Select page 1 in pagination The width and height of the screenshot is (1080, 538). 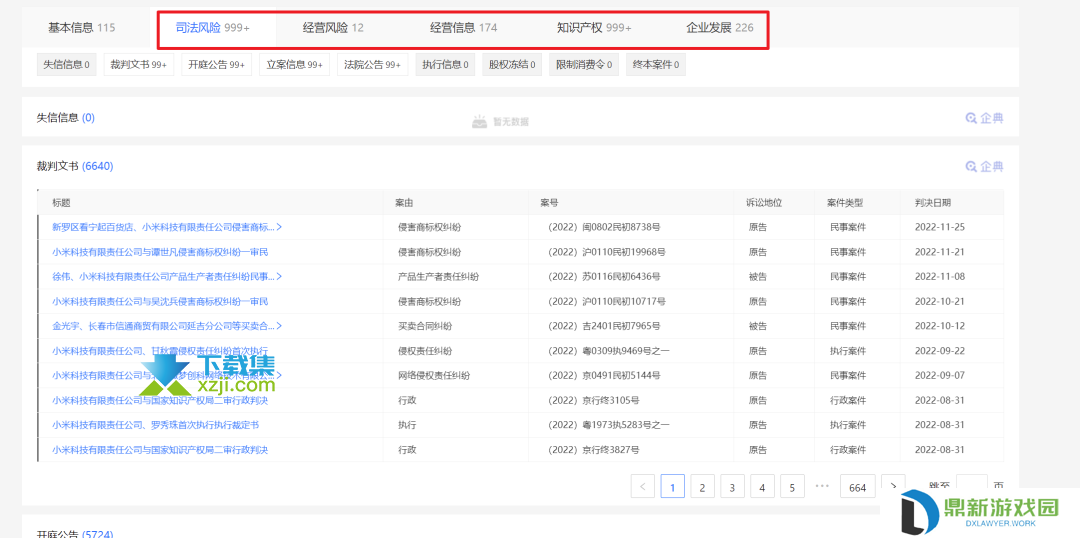coord(672,486)
